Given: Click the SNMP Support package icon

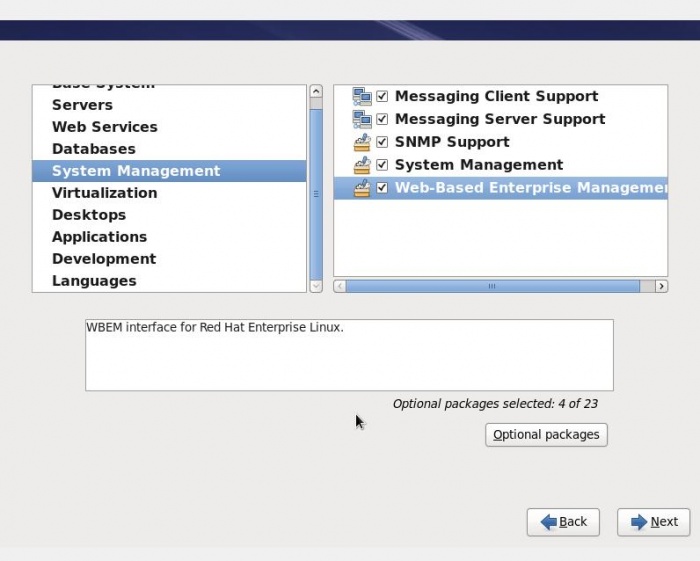Looking at the screenshot, I should [x=362, y=142].
